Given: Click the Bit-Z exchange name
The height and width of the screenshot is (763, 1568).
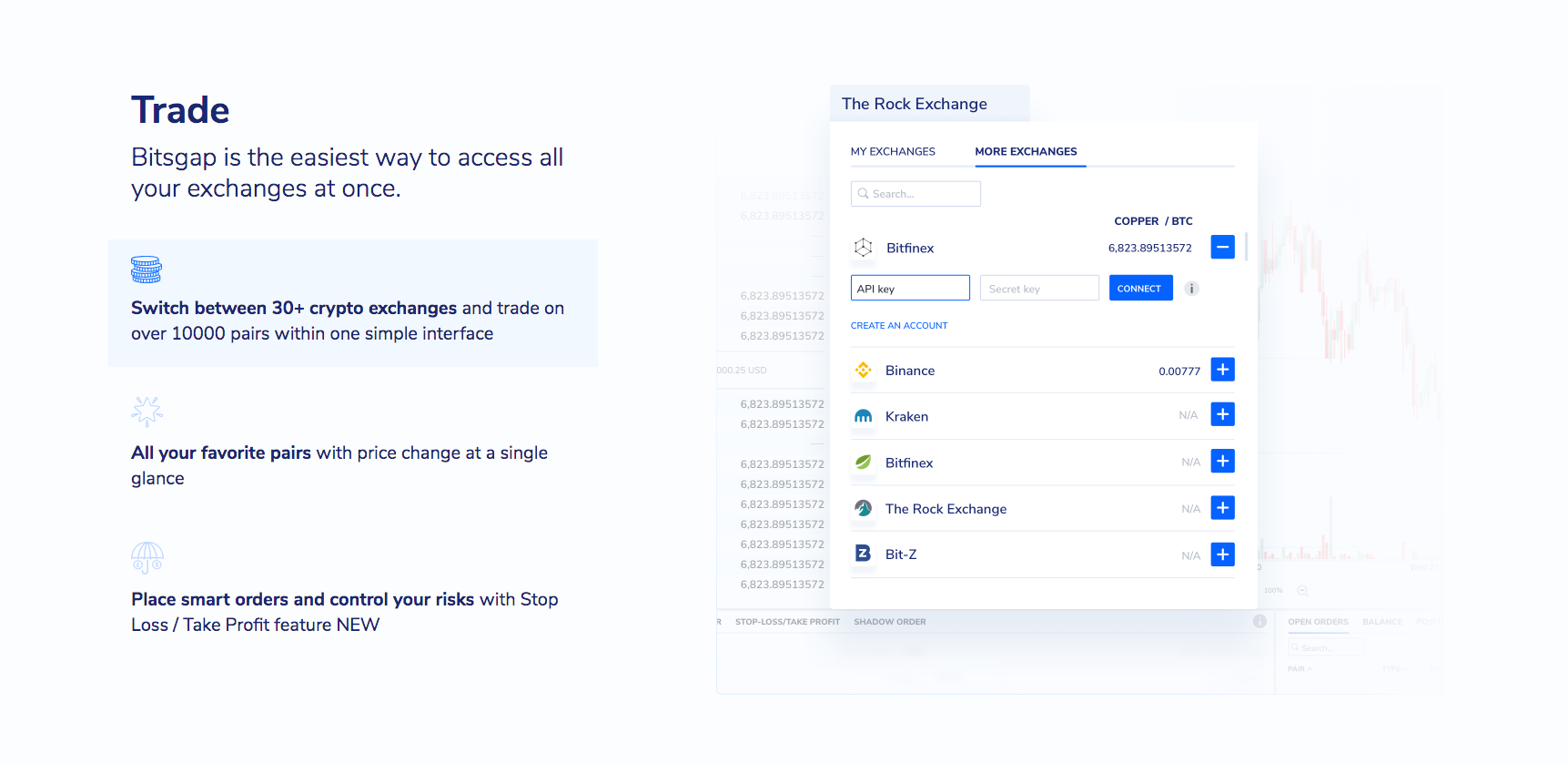Looking at the screenshot, I should tap(900, 554).
